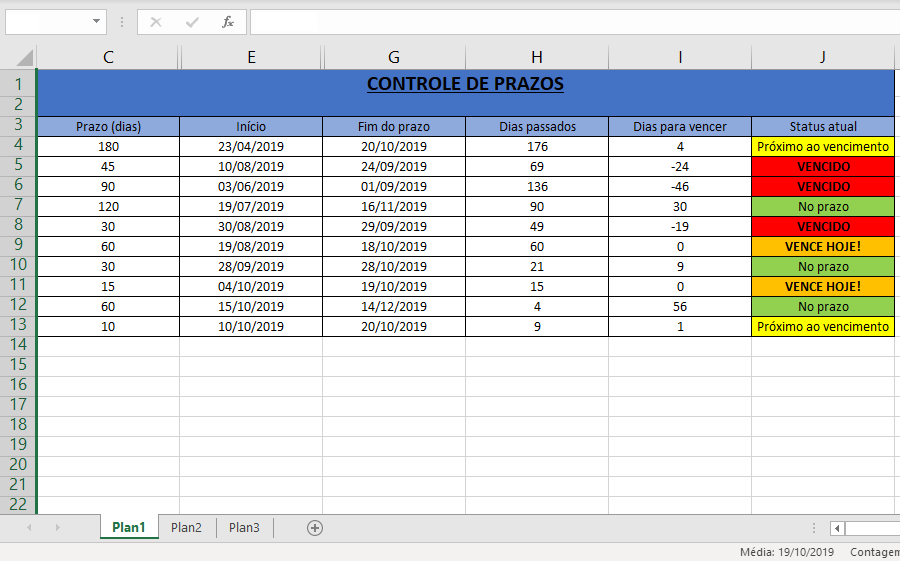The width and height of the screenshot is (900, 570).
Task: Select column I header
Action: click(680, 57)
